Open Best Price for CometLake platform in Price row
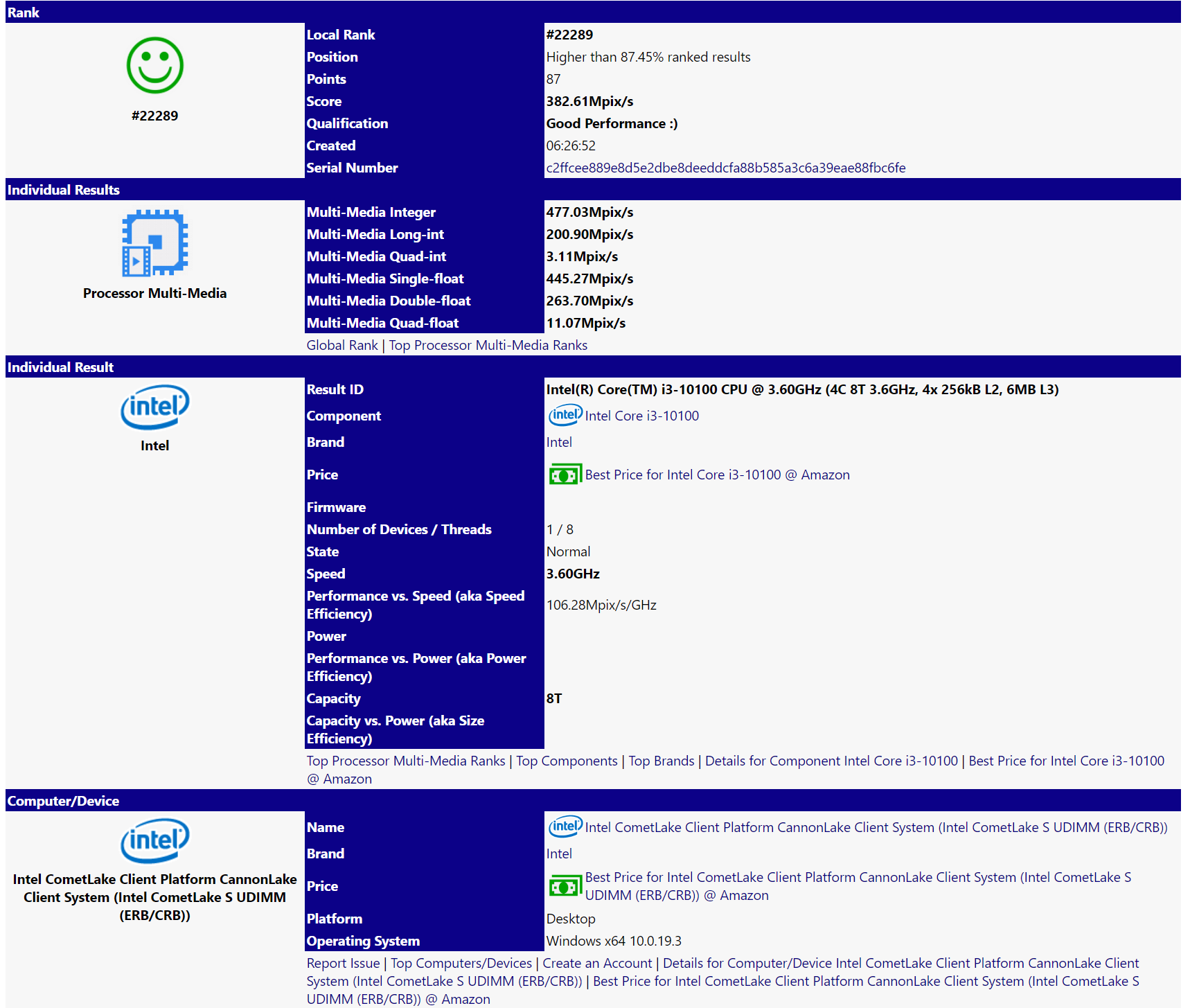The height and width of the screenshot is (1008, 1190). pos(858,886)
